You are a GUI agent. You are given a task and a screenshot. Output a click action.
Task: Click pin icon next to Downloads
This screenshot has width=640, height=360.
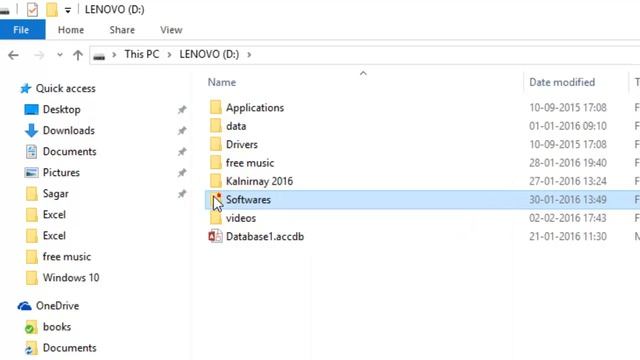coord(182,131)
